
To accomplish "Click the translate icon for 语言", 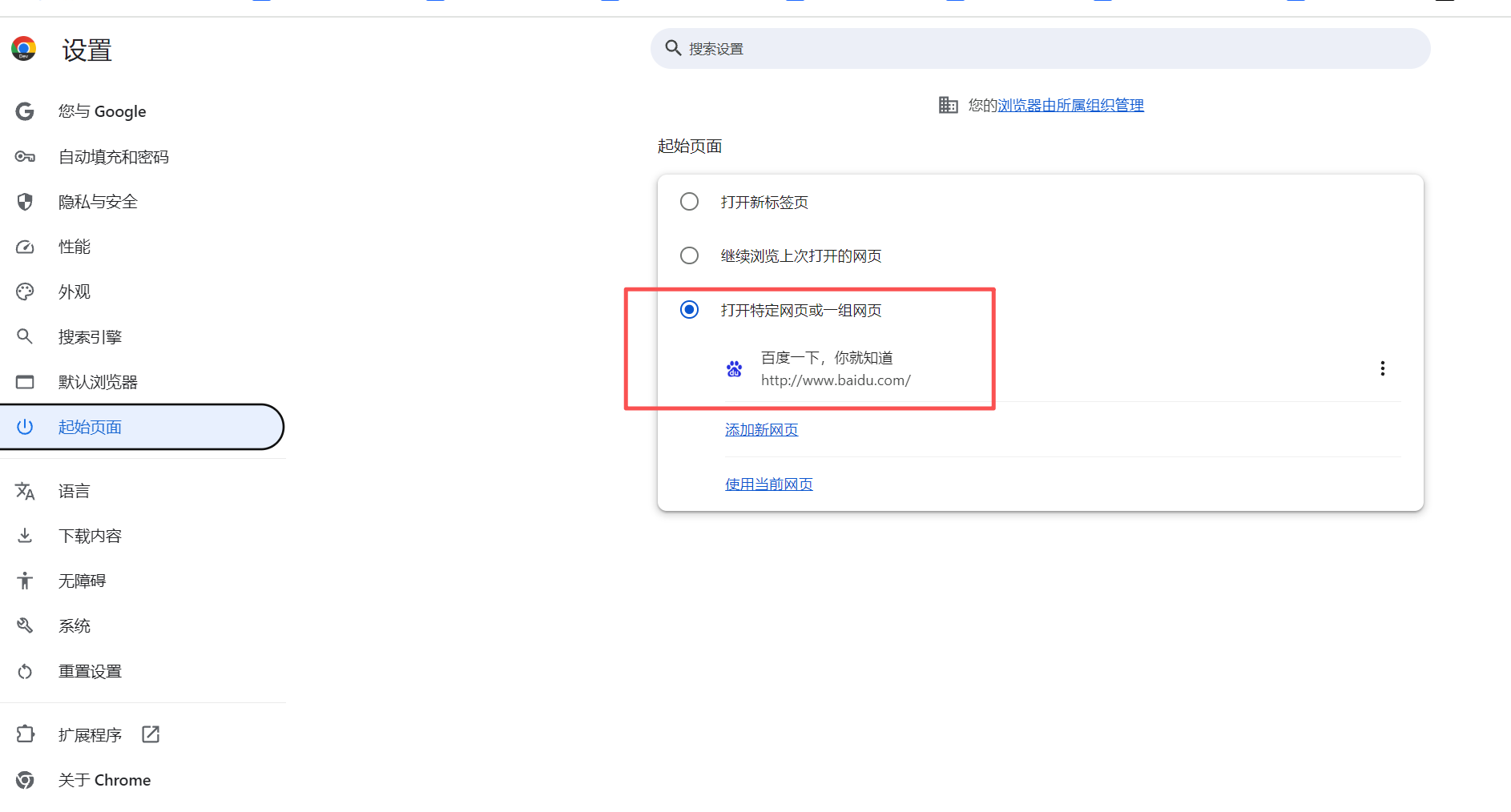I will pyautogui.click(x=25, y=491).
